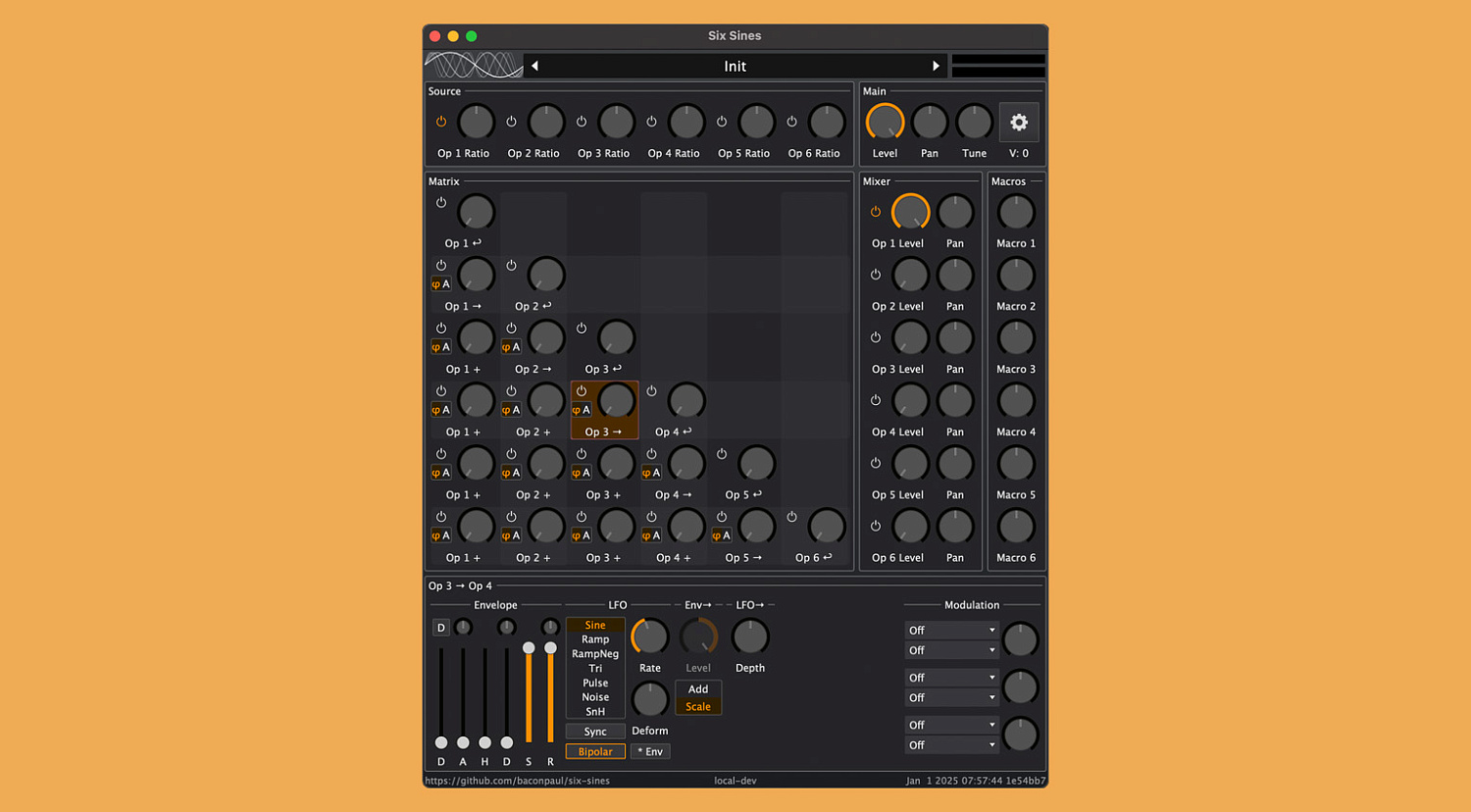The height and width of the screenshot is (812, 1471).
Task: Enable Op 3 Level power in Mixer
Action: (876, 337)
